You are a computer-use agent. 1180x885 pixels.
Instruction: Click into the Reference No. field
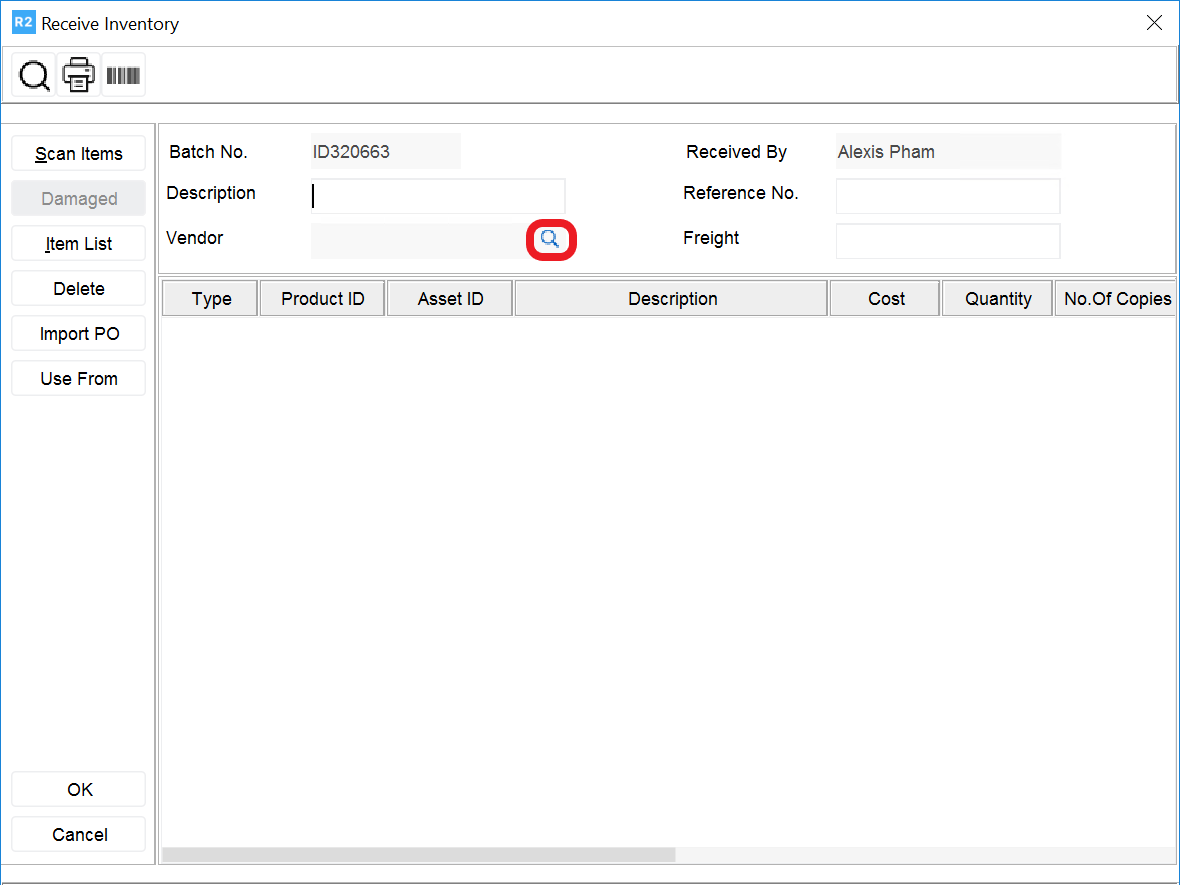947,196
